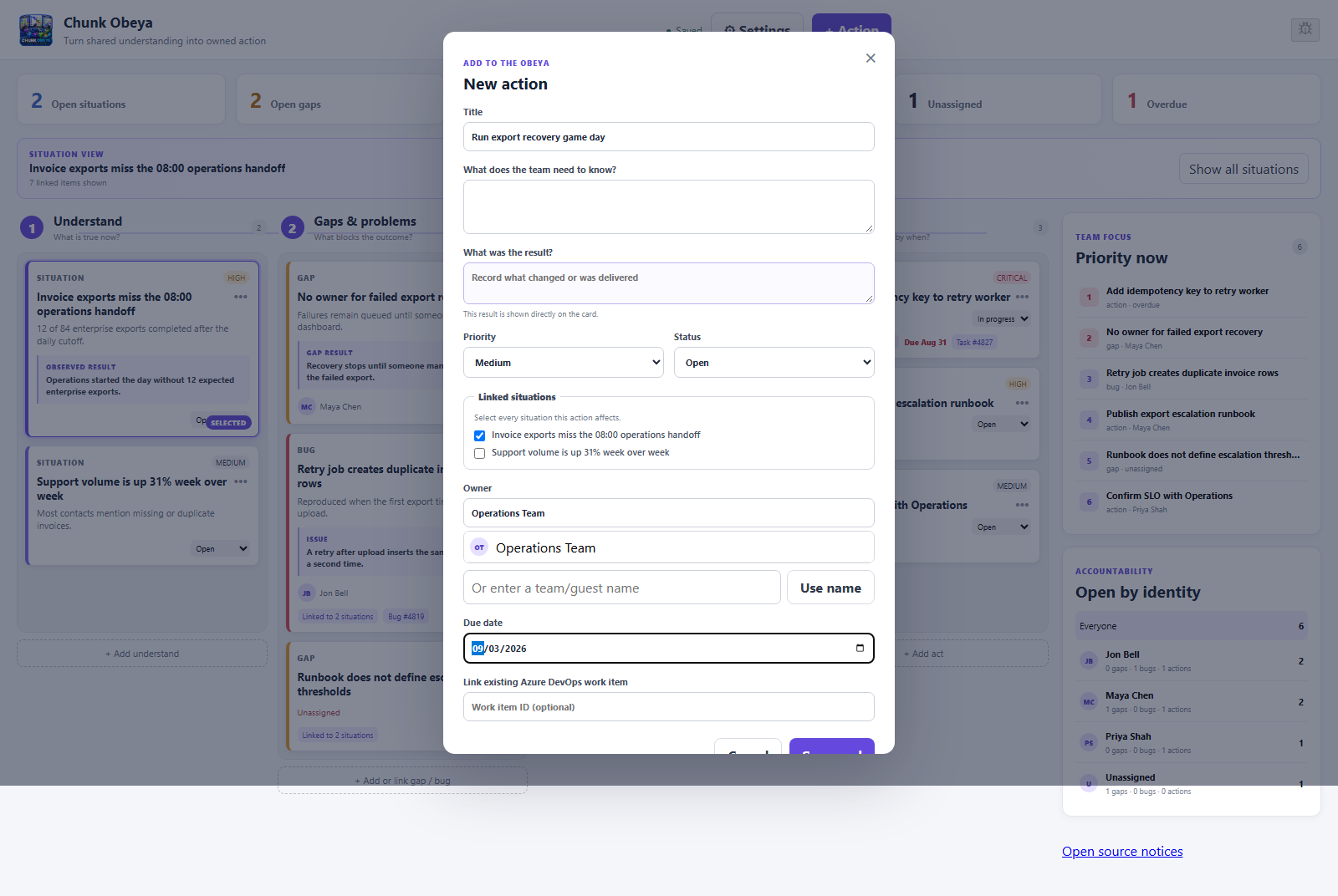Screen dimensions: 1338x896
Task: Click the What was the result textarea
Action: click(x=669, y=283)
